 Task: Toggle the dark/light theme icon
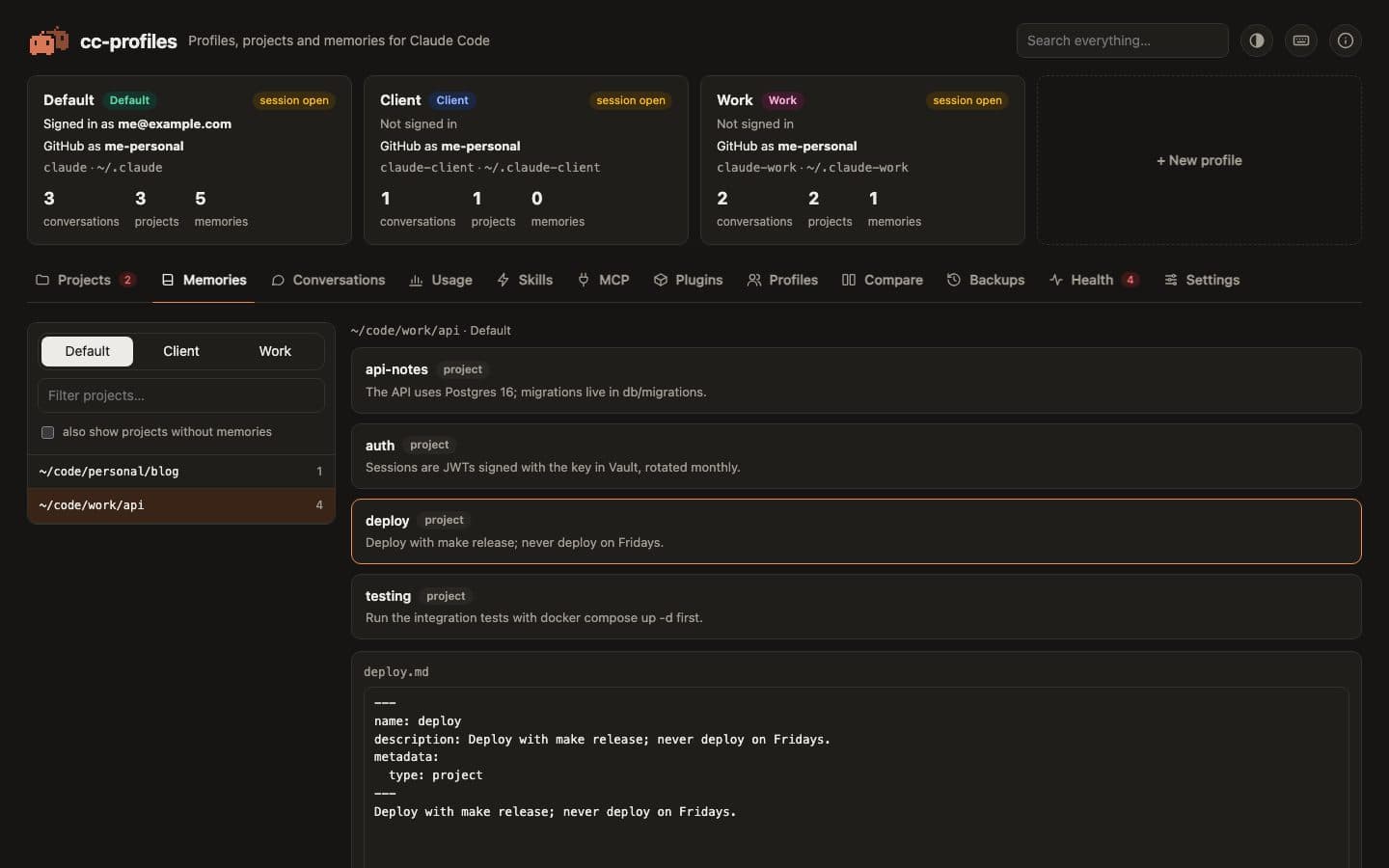(1257, 41)
